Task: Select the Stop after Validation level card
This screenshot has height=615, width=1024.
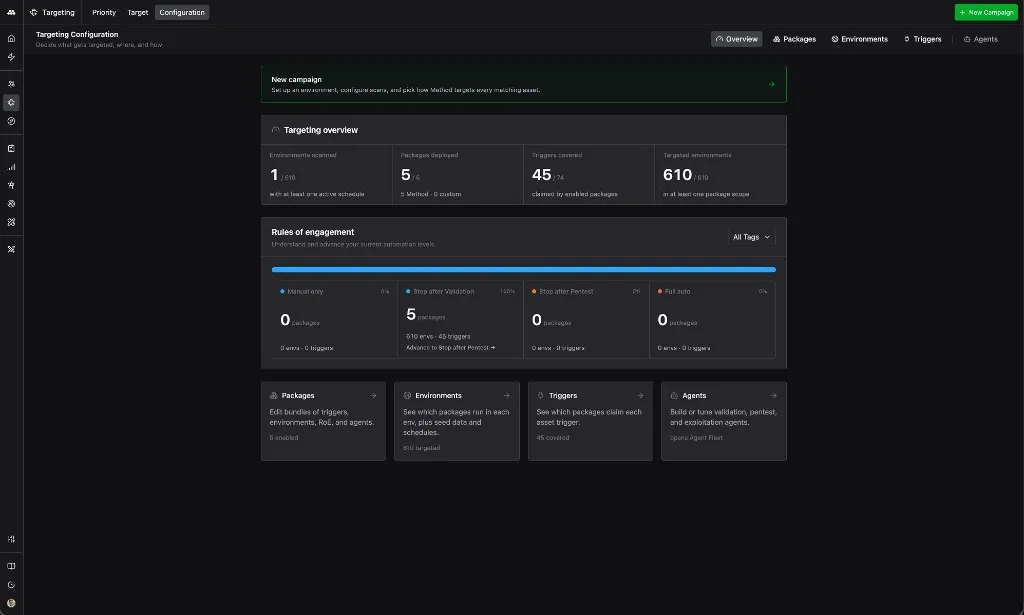Action: point(460,320)
